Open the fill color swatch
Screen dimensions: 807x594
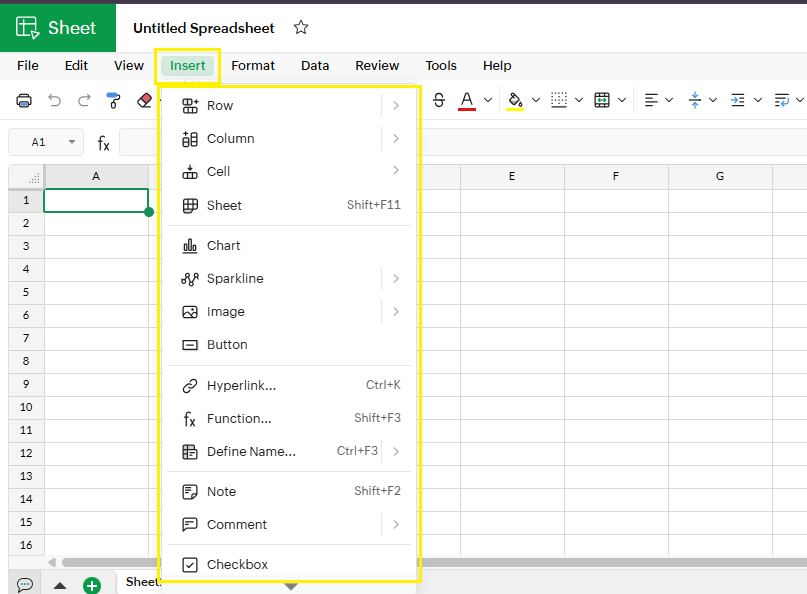(513, 100)
